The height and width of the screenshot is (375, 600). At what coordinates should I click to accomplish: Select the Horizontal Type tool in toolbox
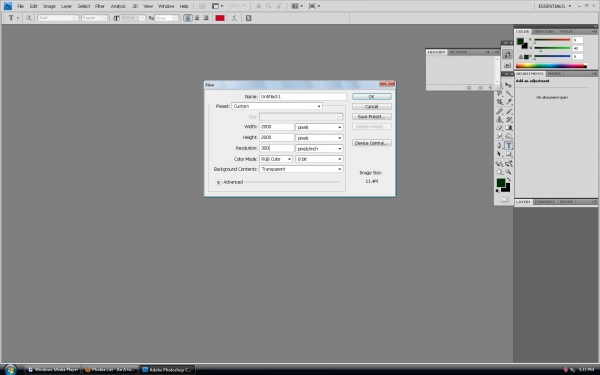(509, 145)
